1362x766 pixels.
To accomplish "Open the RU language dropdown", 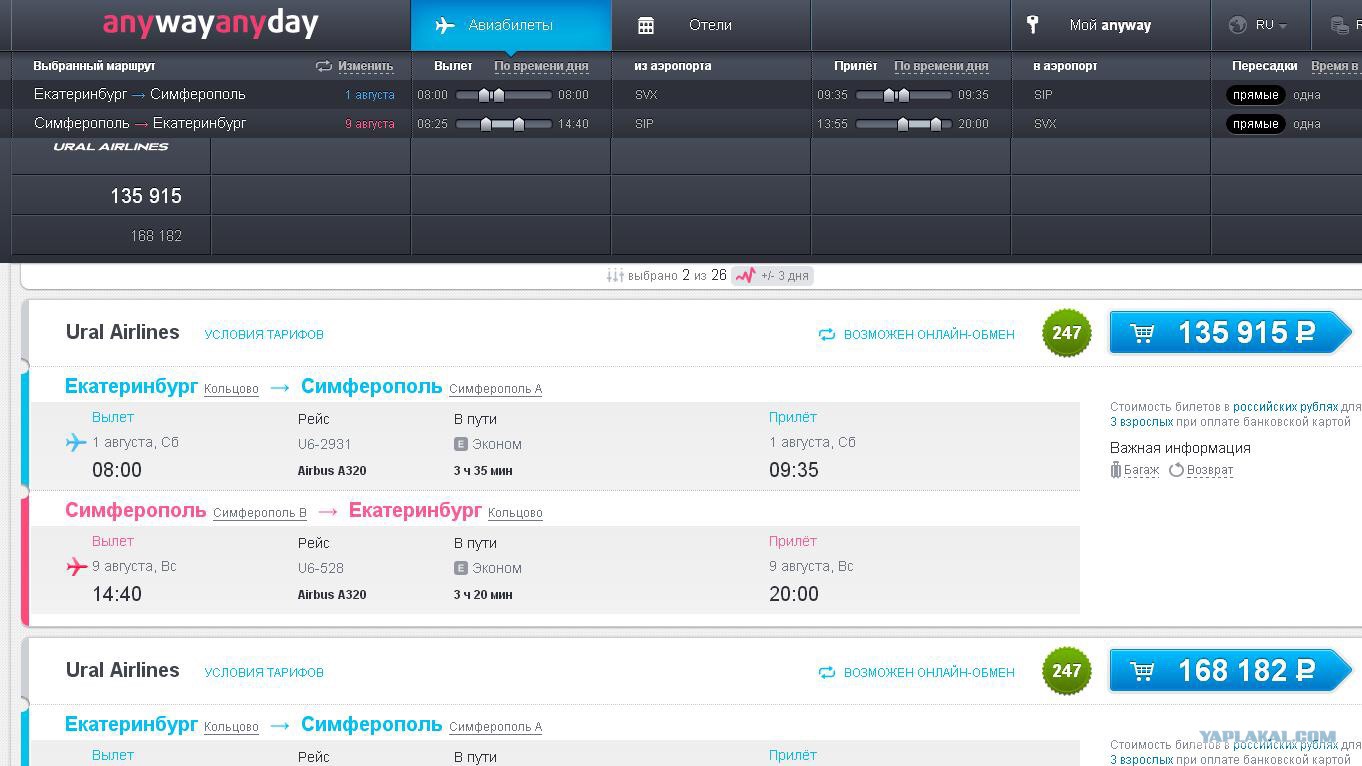I will pos(1270,25).
